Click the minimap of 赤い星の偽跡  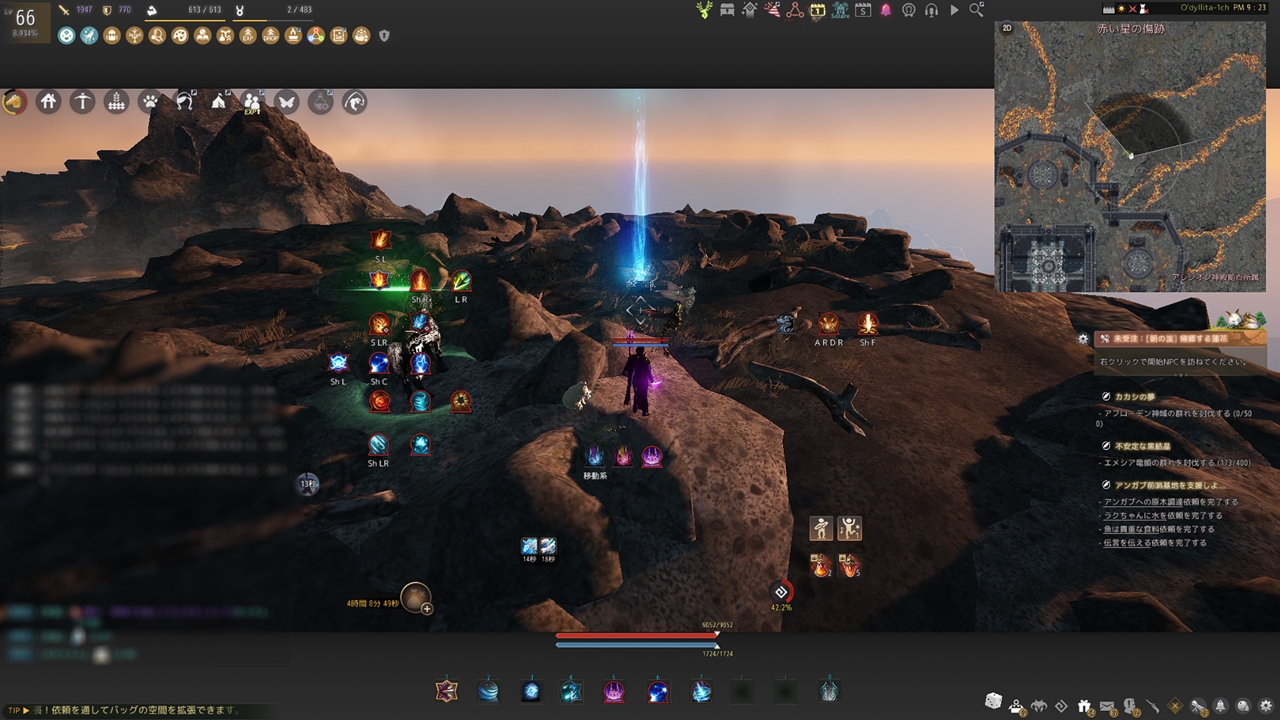[1130, 157]
